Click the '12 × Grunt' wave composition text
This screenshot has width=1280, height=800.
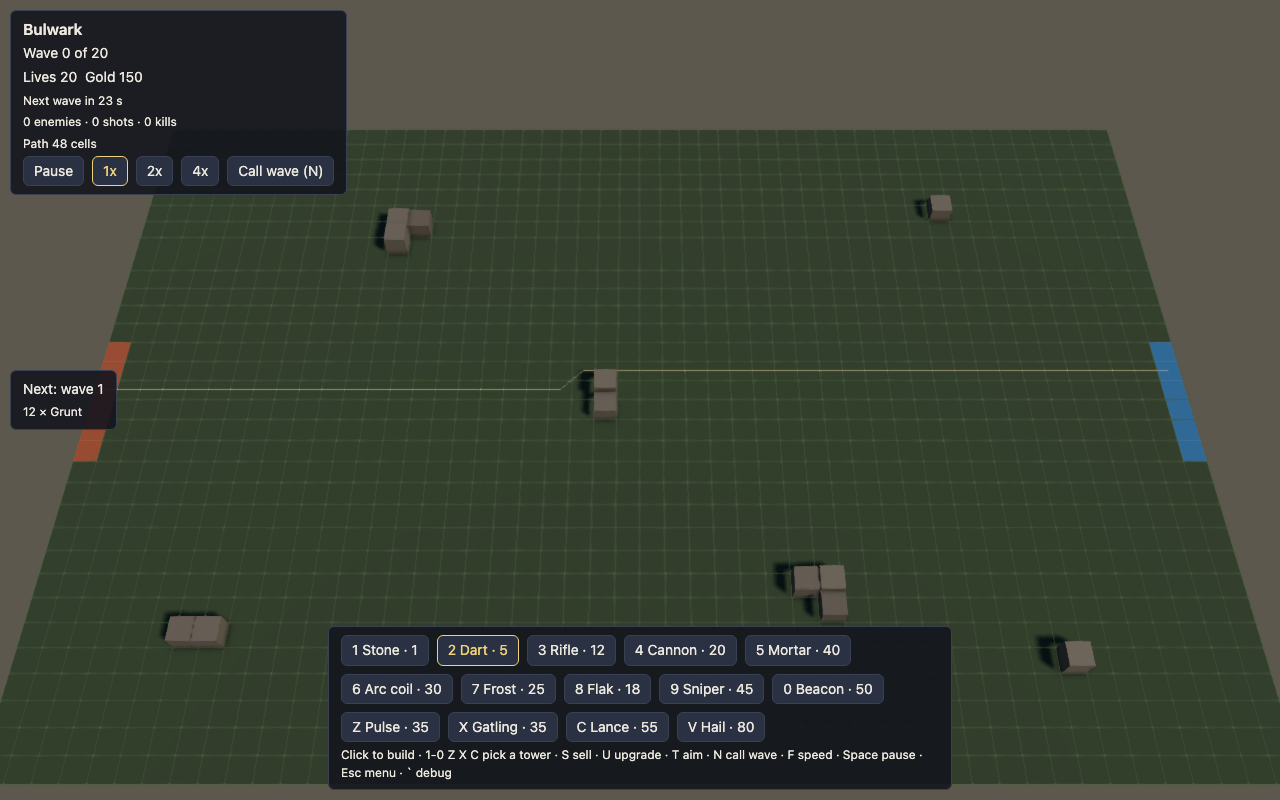[x=53, y=412]
